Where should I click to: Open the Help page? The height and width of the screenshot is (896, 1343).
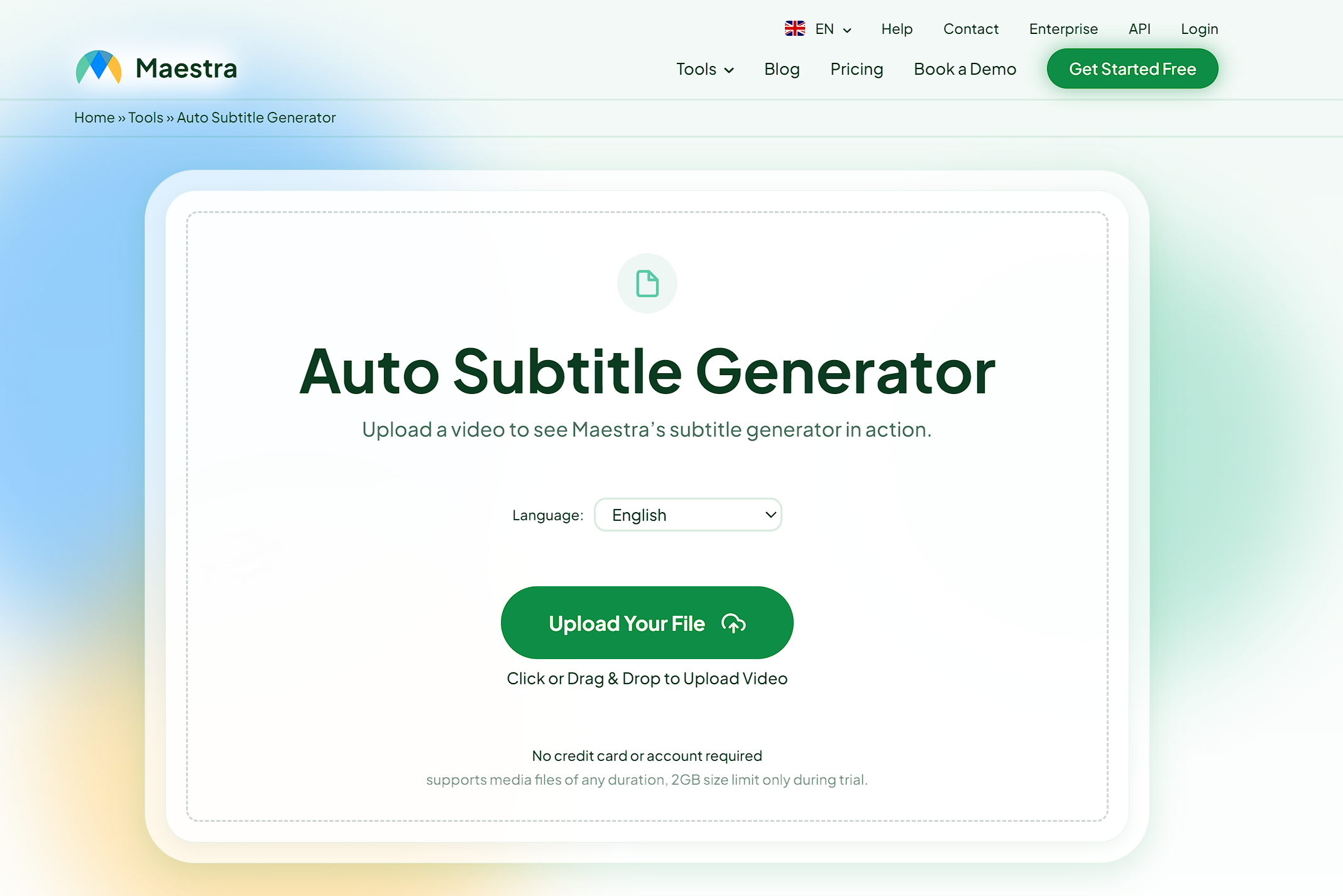(x=896, y=29)
